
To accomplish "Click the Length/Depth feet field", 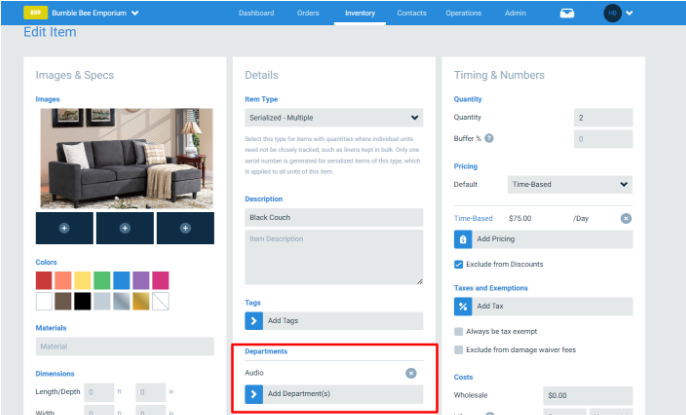I will point(99,392).
